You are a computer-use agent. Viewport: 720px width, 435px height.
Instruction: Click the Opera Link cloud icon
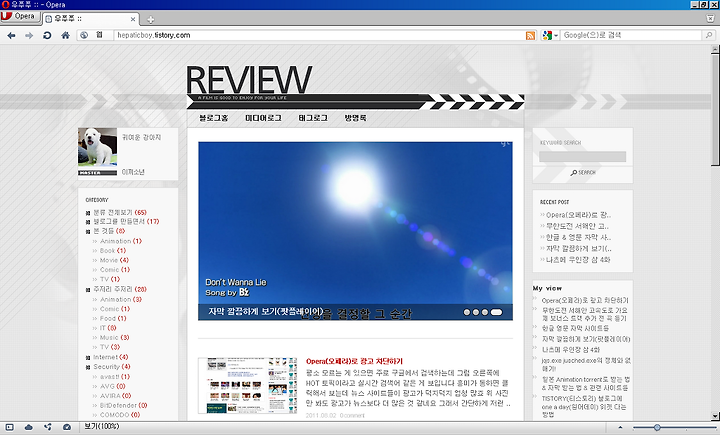[x=28, y=427]
